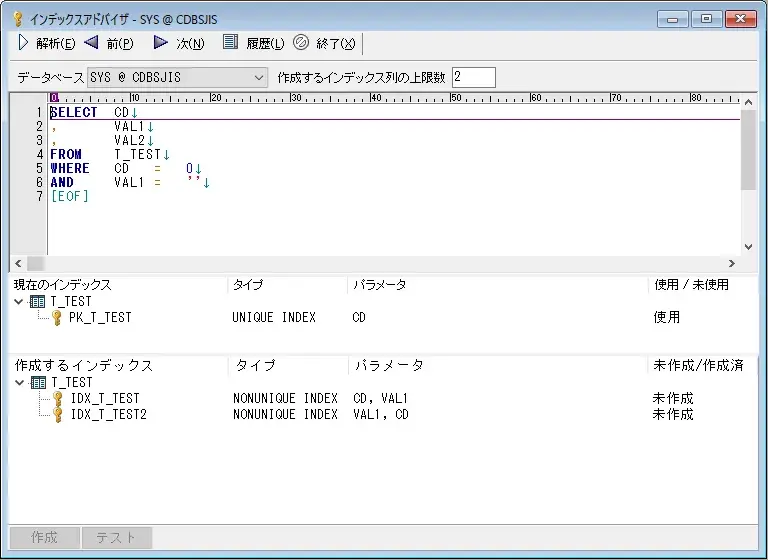Click the 終了 (Exit) icon
768x560 pixels.
(300, 43)
